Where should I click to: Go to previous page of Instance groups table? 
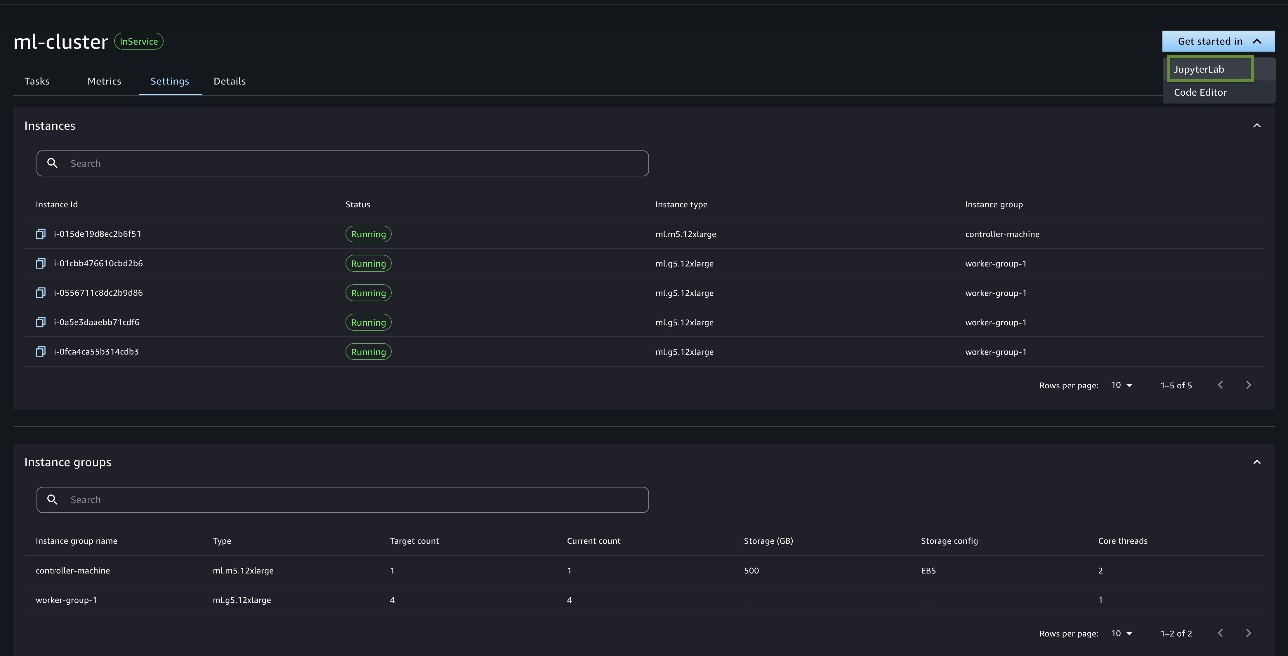1220,633
